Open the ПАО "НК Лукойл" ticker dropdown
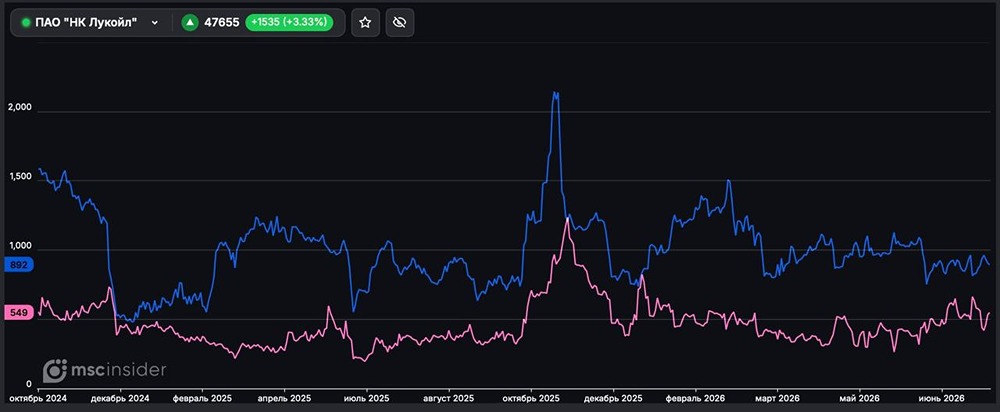The image size is (1000, 412). click(90, 23)
